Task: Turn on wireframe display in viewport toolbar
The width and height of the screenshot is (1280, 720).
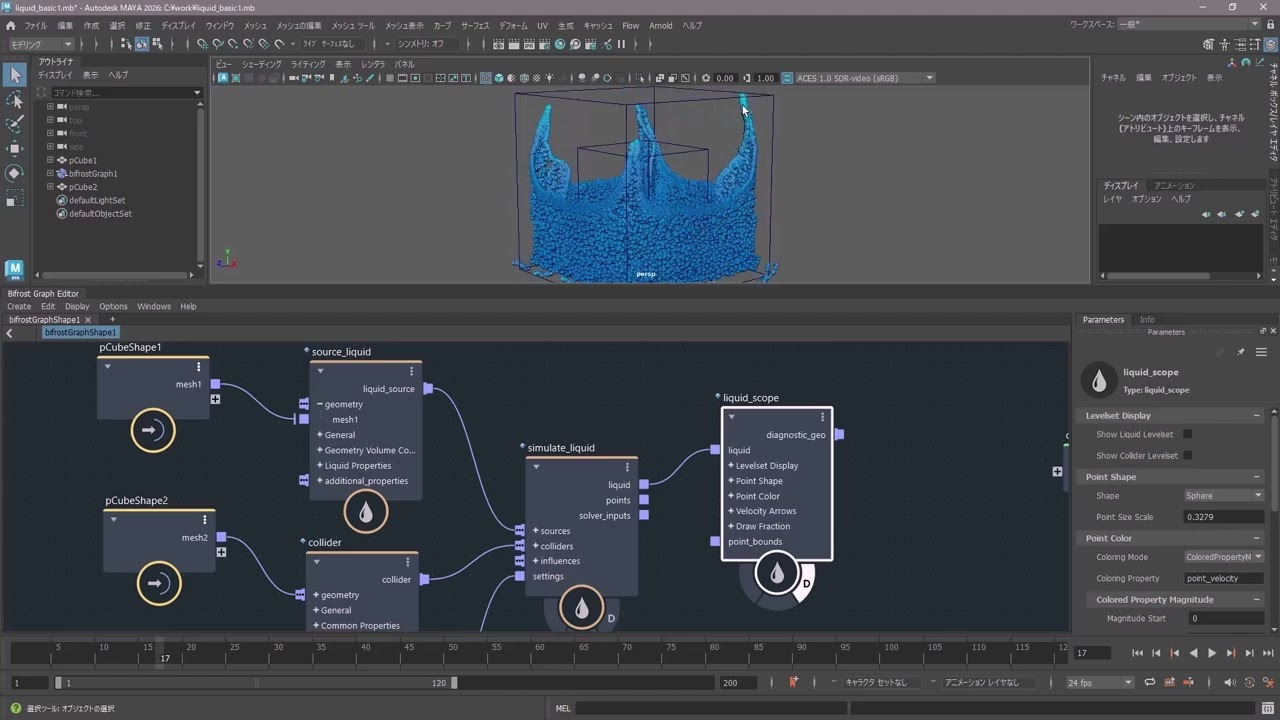Action: point(486,78)
